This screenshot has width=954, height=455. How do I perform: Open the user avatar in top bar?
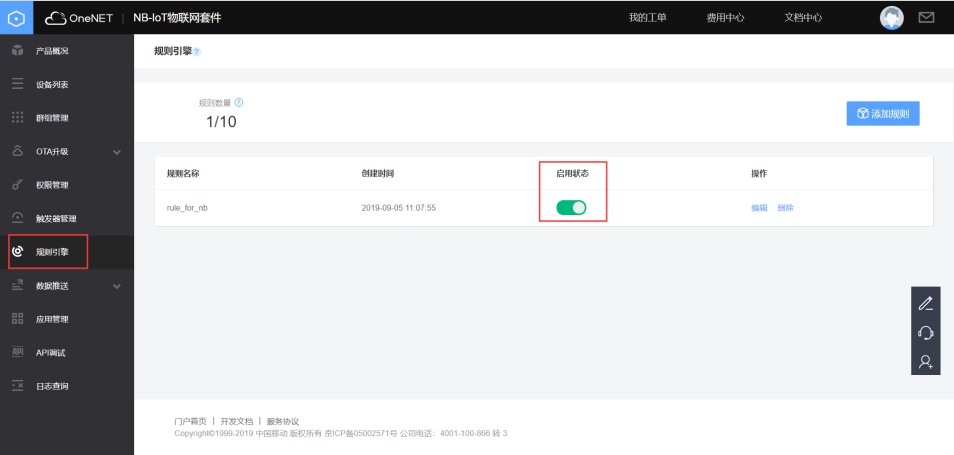891,18
